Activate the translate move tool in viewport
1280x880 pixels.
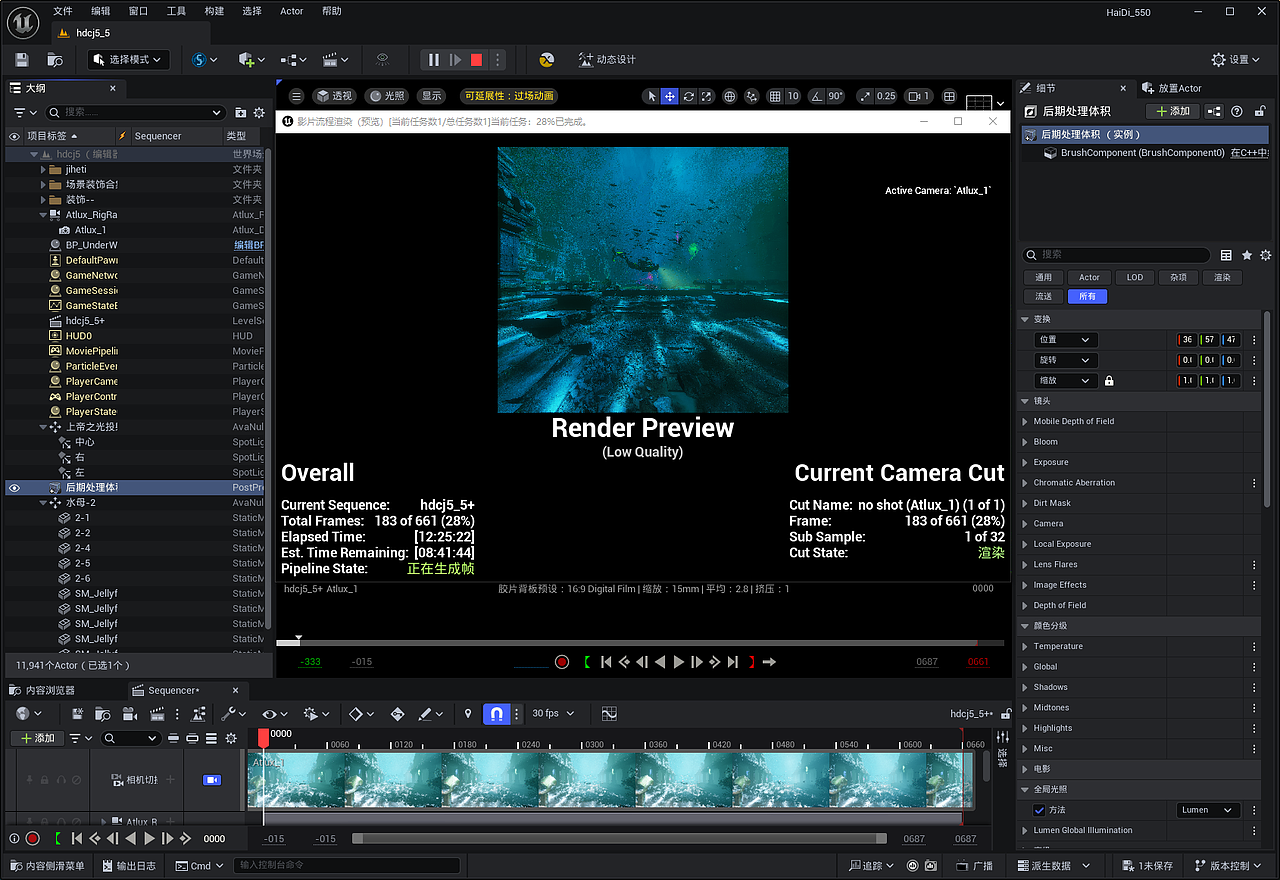[x=670, y=96]
